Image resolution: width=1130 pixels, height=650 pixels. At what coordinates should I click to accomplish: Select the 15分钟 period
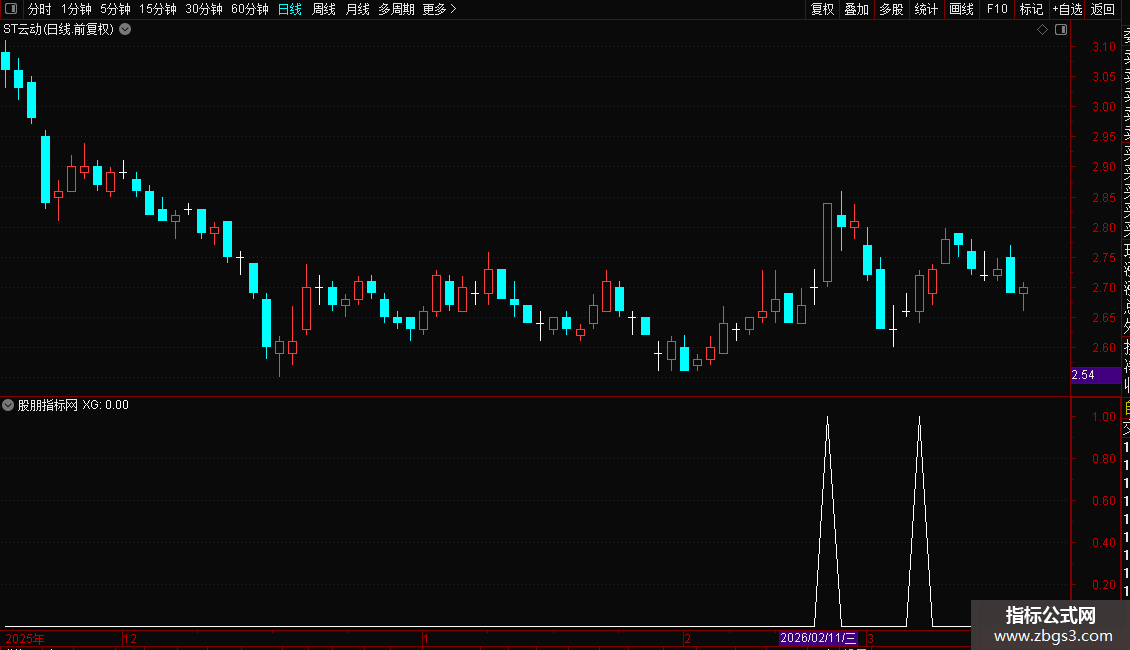(x=158, y=9)
